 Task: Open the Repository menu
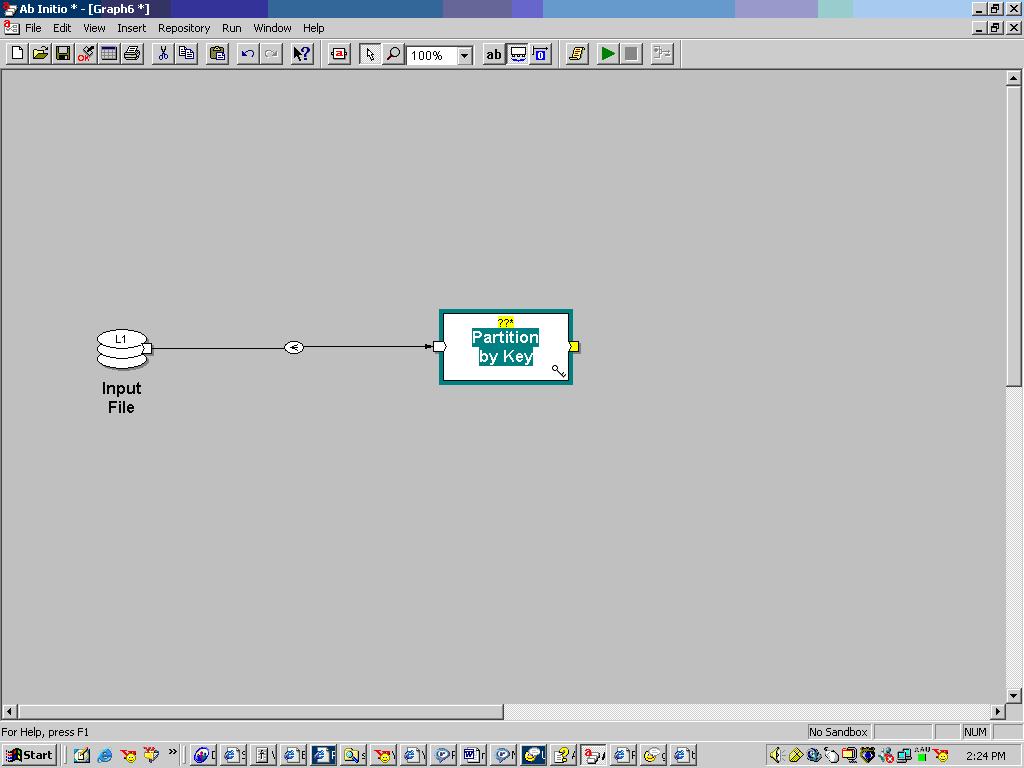183,28
